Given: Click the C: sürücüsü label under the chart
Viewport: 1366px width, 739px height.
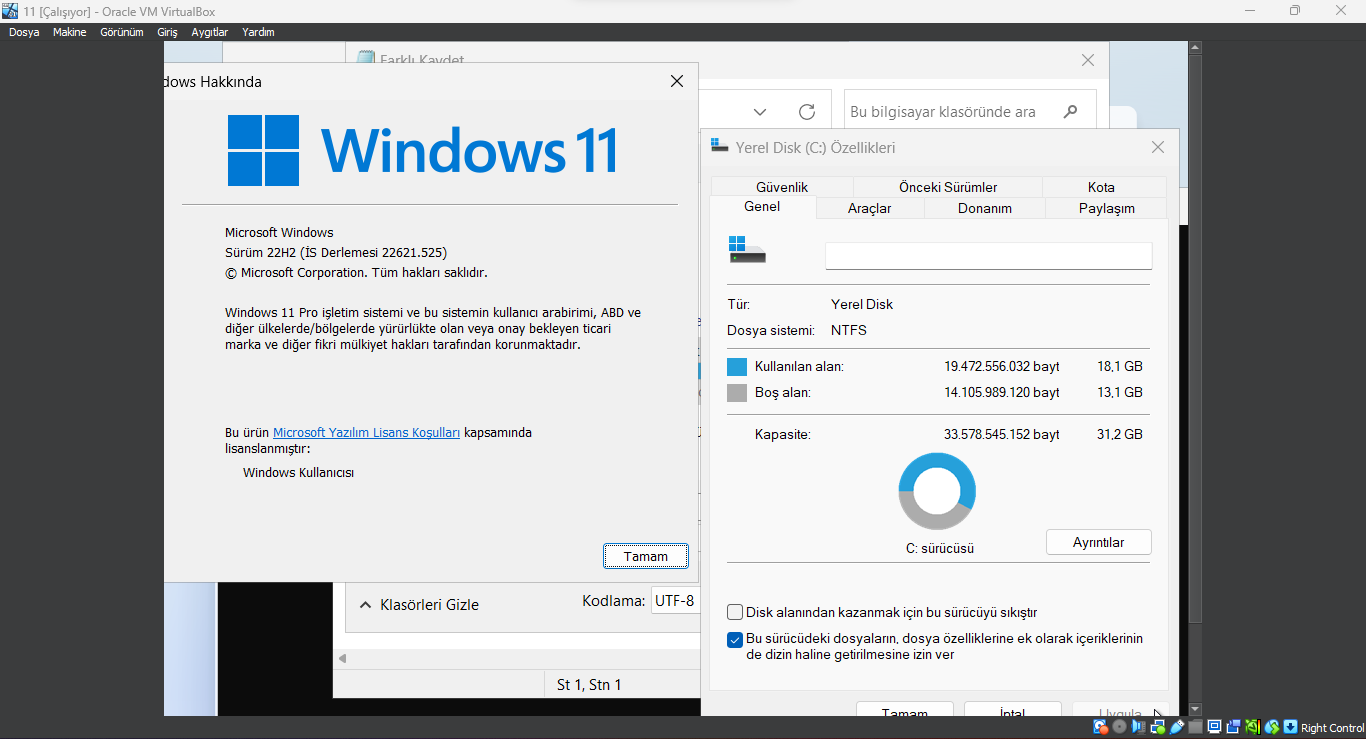Looking at the screenshot, I should pyautogui.click(x=940, y=548).
